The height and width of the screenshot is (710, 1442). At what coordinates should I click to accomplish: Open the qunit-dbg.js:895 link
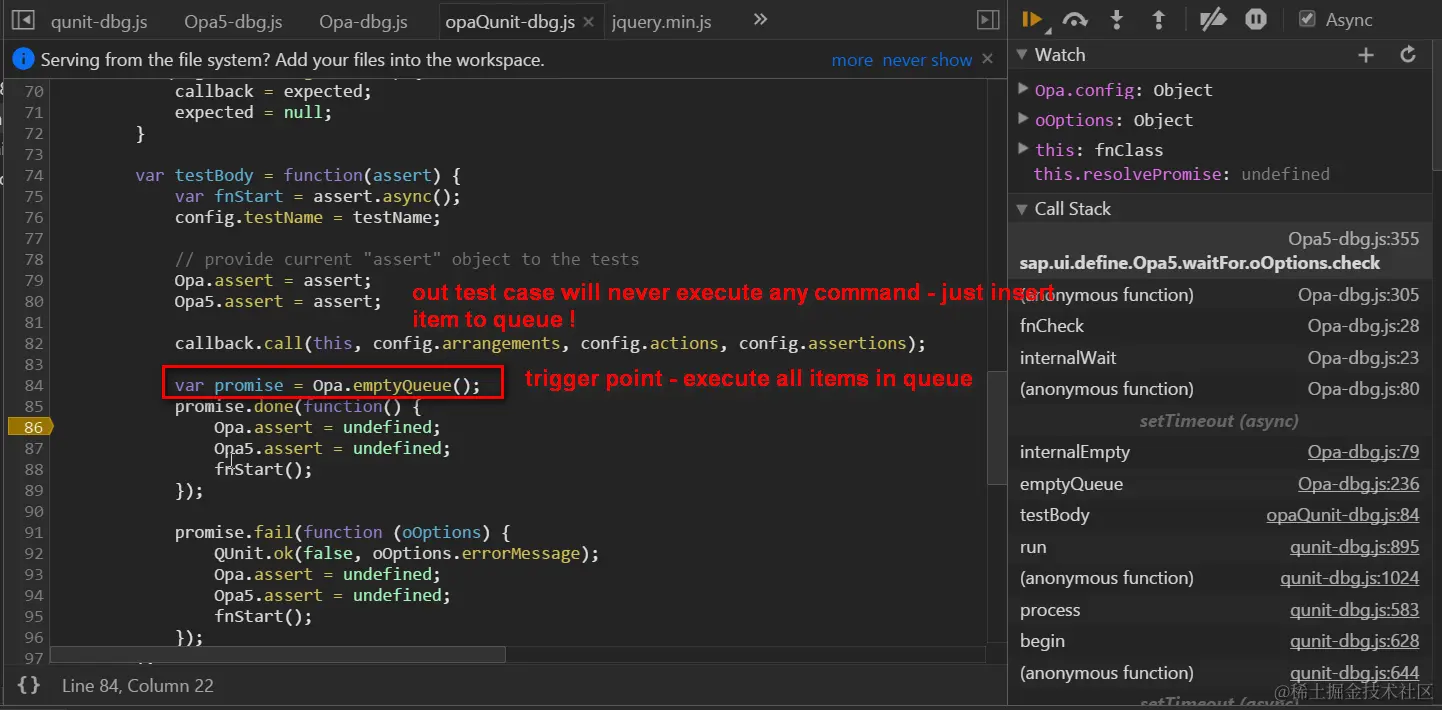point(1355,547)
